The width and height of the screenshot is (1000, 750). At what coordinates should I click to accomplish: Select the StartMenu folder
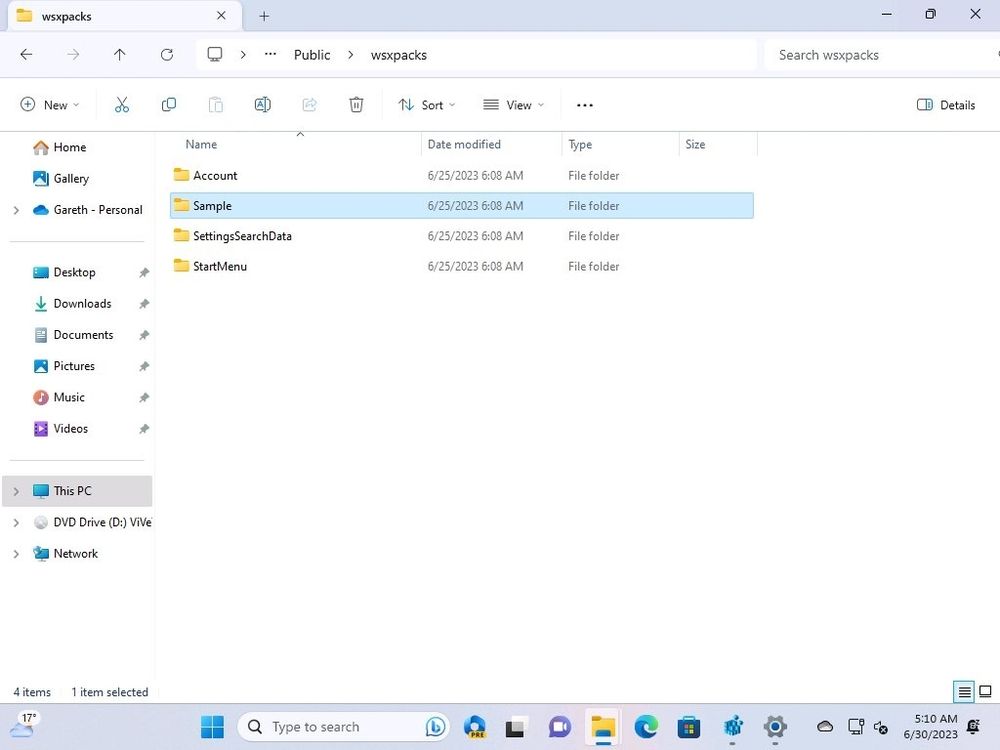pos(462,267)
